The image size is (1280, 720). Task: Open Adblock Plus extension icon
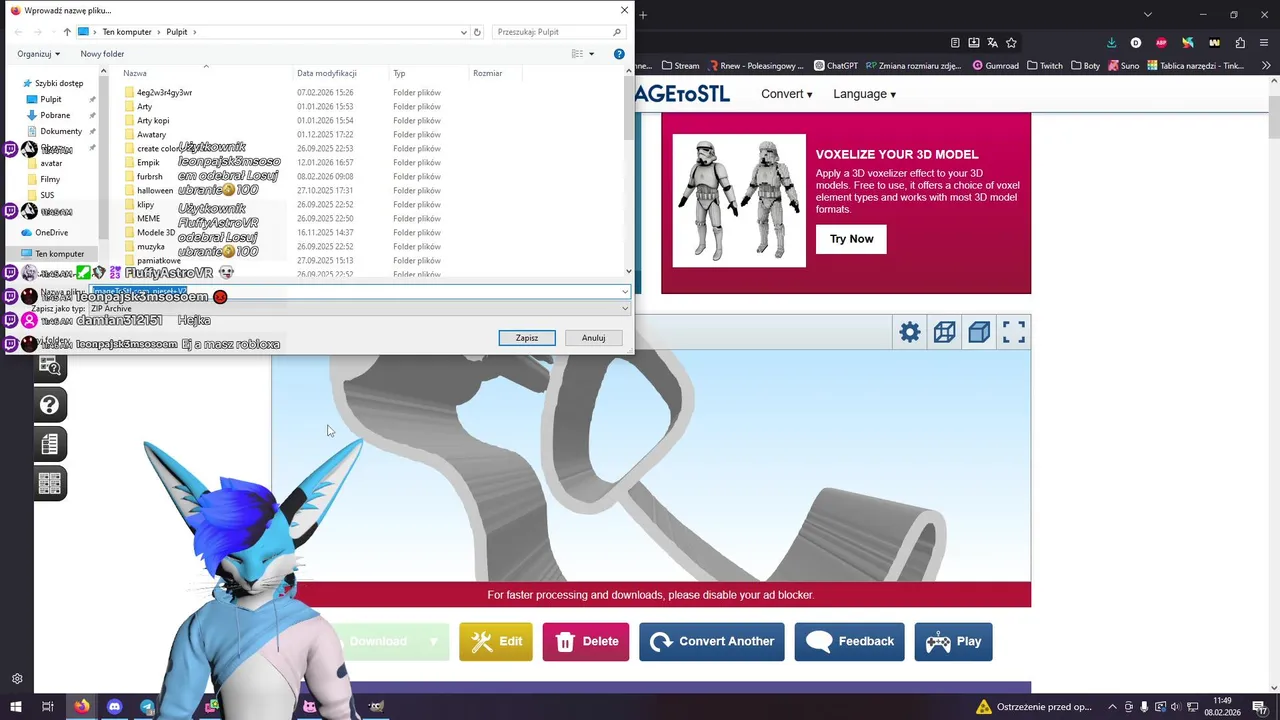1161,43
